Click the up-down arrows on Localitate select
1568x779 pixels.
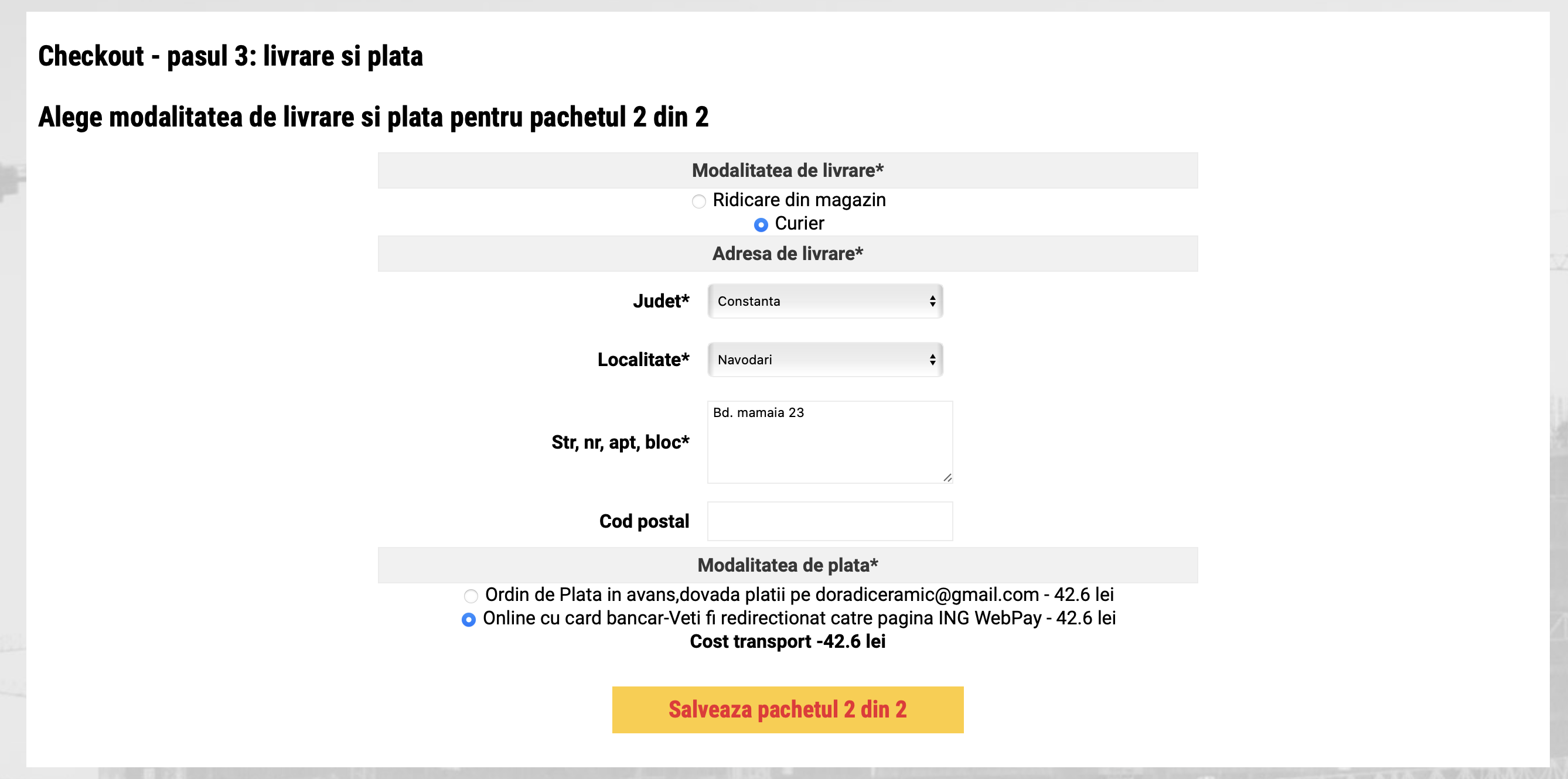[x=932, y=360]
